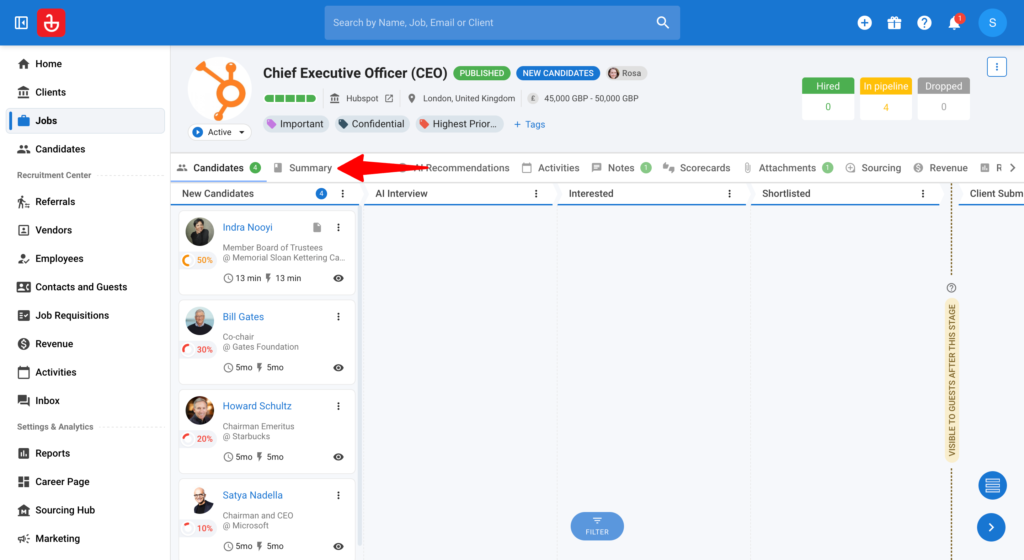Click the Add Tags link
Viewport: 1024px width, 560px height.
pos(529,124)
